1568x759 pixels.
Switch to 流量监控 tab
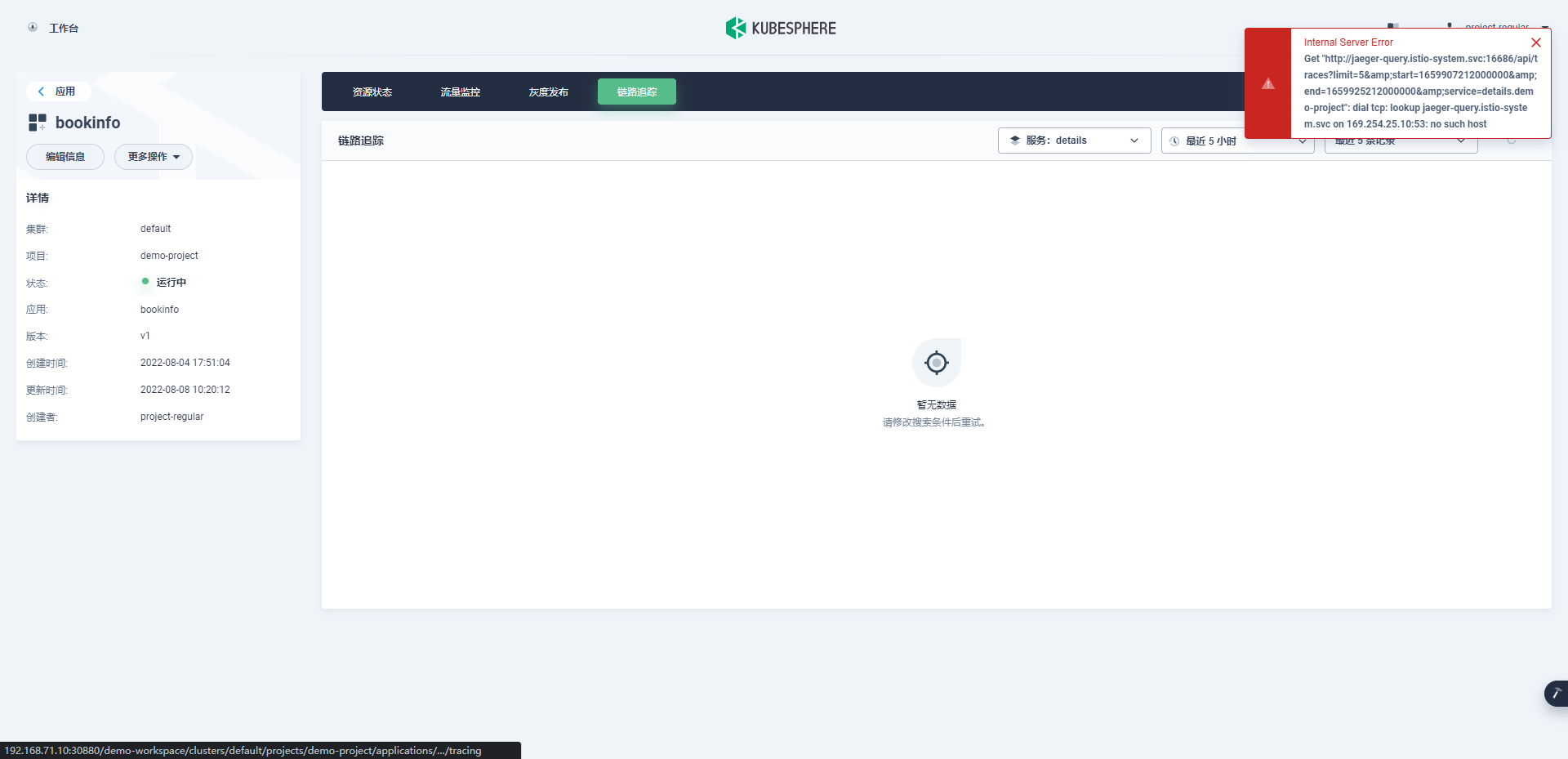(x=461, y=92)
